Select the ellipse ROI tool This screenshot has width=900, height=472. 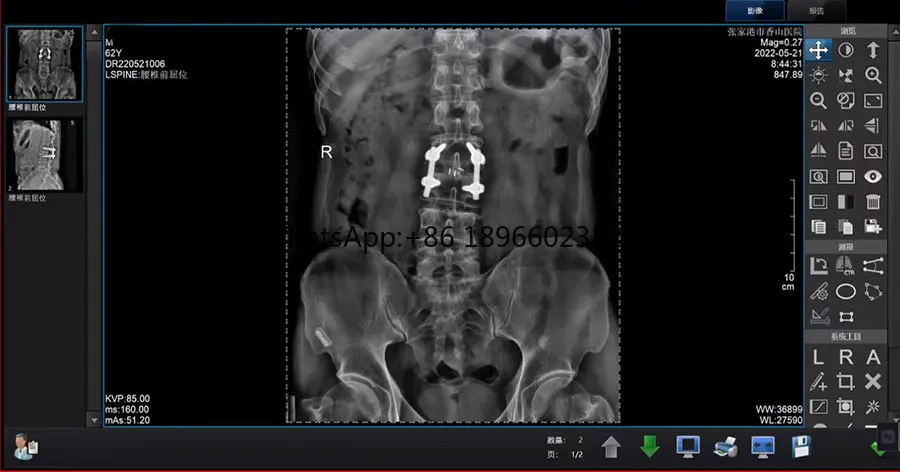pos(845,291)
